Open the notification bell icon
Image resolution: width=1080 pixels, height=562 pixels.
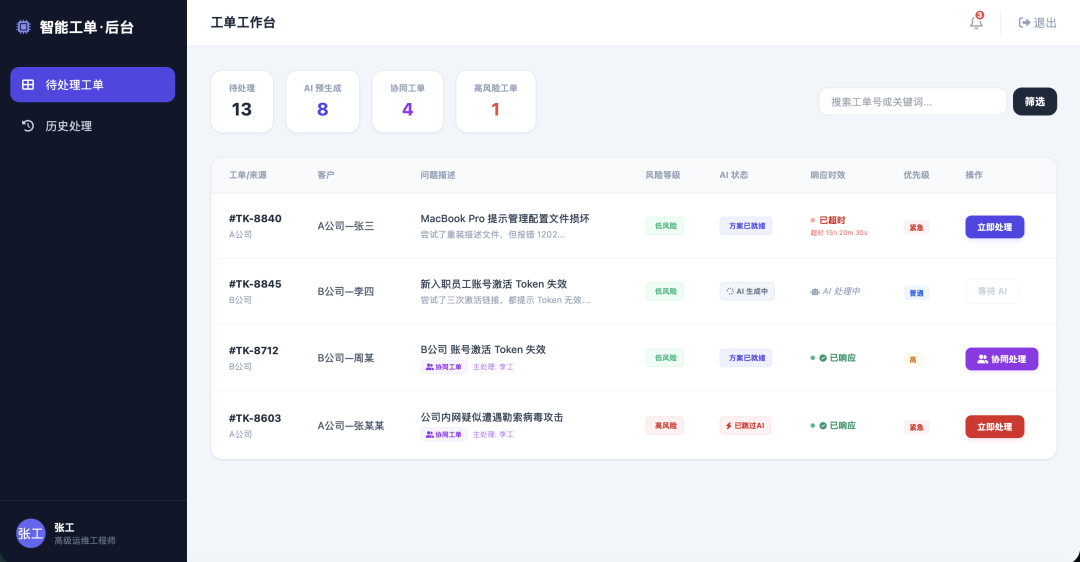click(x=976, y=23)
